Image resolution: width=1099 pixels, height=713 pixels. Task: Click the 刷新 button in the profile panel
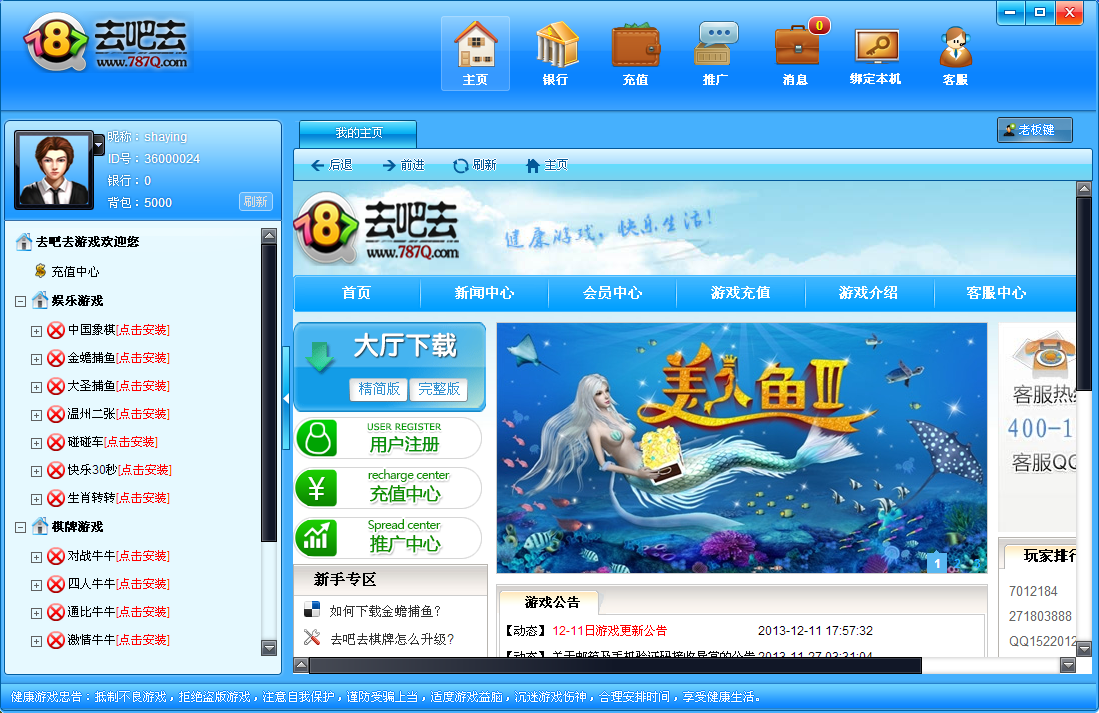click(256, 202)
